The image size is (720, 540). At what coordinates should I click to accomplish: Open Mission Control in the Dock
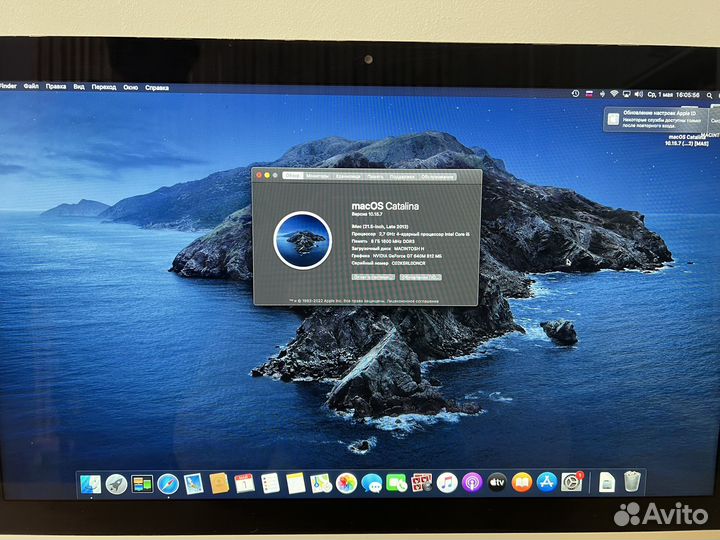tap(142, 484)
